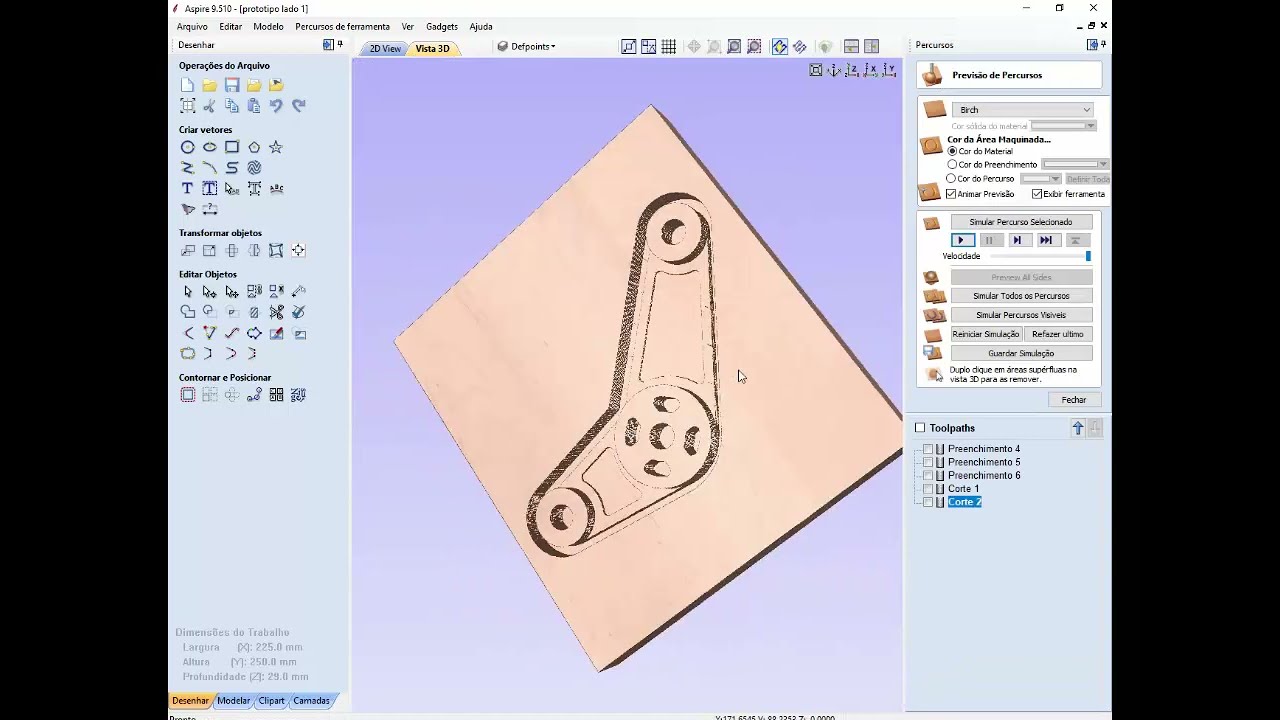Open the Camadas tab
Image resolution: width=1280 pixels, height=720 pixels.
tap(311, 701)
